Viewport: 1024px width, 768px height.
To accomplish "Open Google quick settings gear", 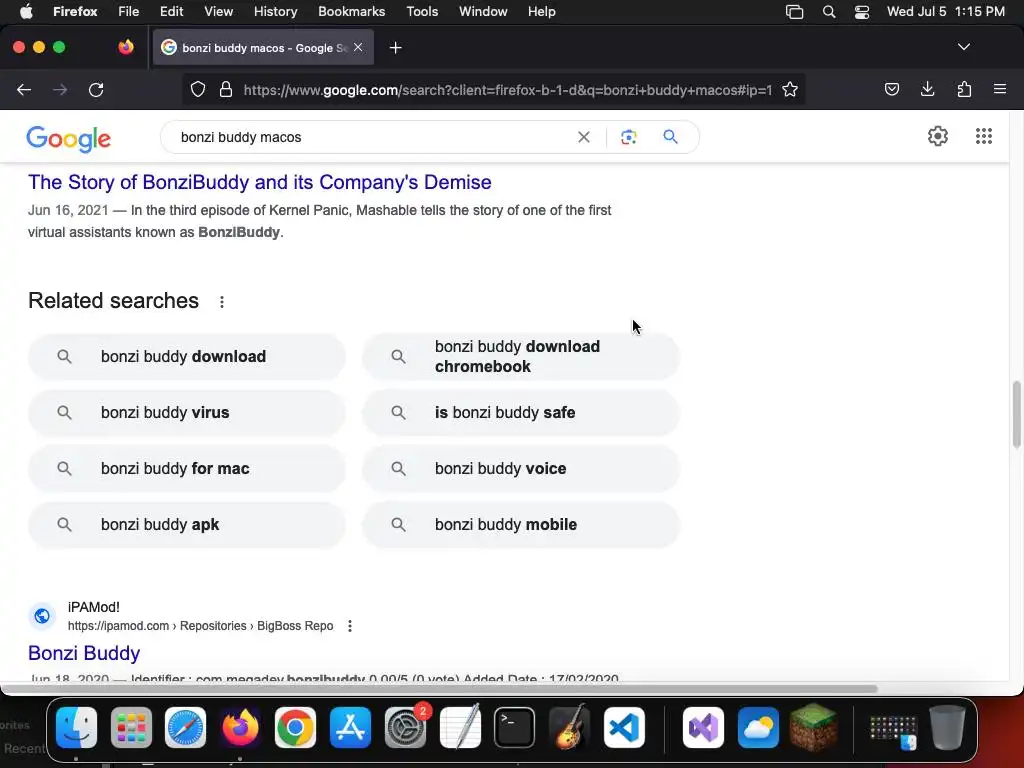I will pyautogui.click(x=938, y=137).
